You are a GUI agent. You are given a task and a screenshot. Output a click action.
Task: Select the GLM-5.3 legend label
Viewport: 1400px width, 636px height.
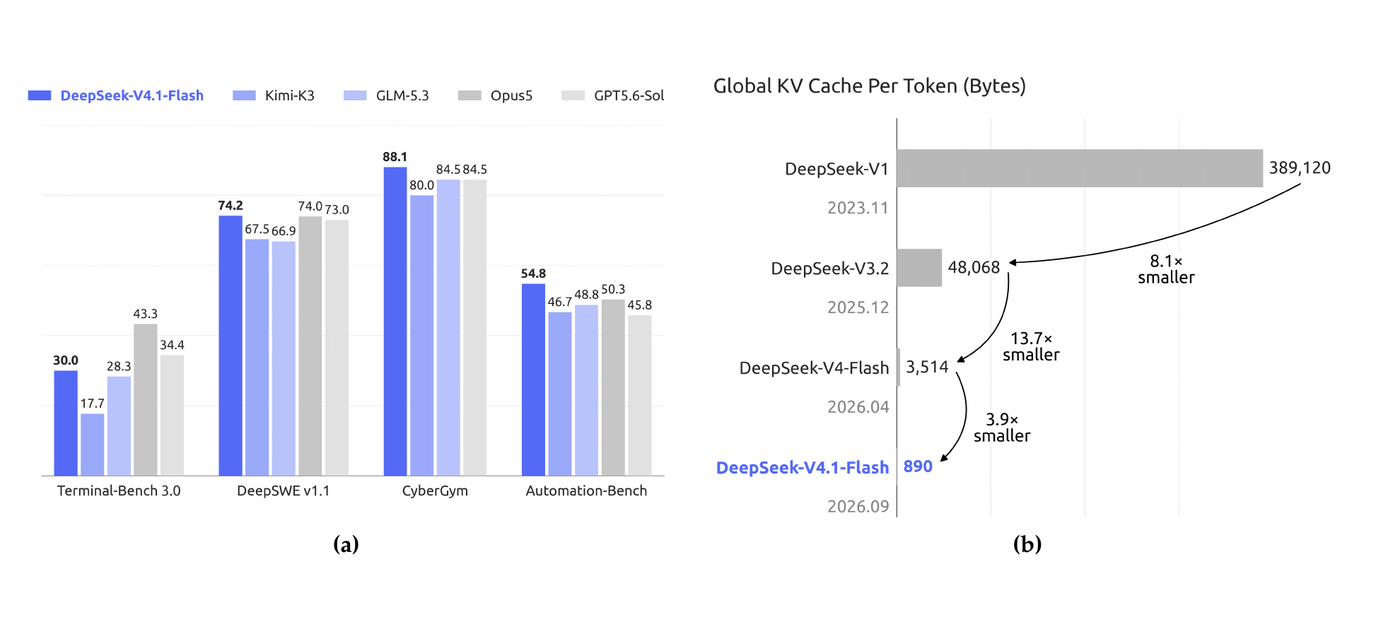coord(402,95)
